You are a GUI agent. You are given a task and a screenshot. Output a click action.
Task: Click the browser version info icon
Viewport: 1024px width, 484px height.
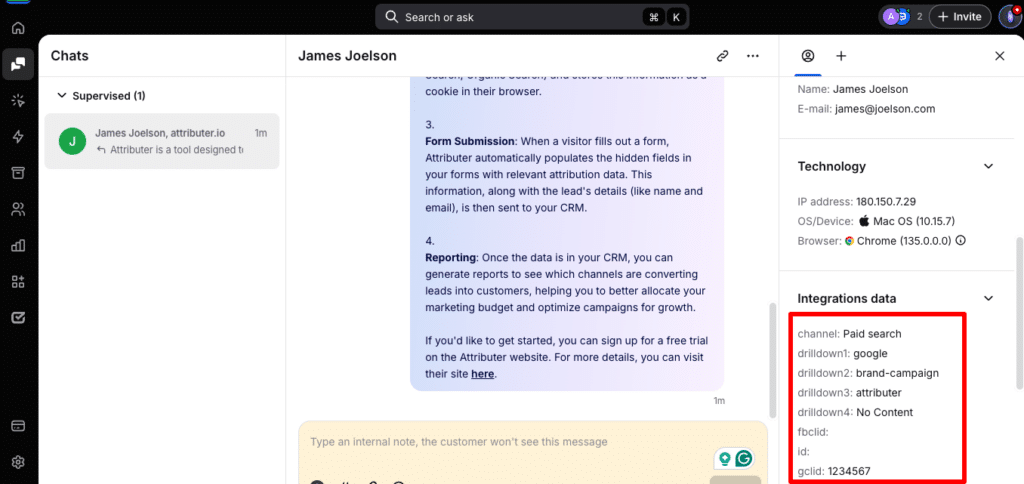coord(960,240)
